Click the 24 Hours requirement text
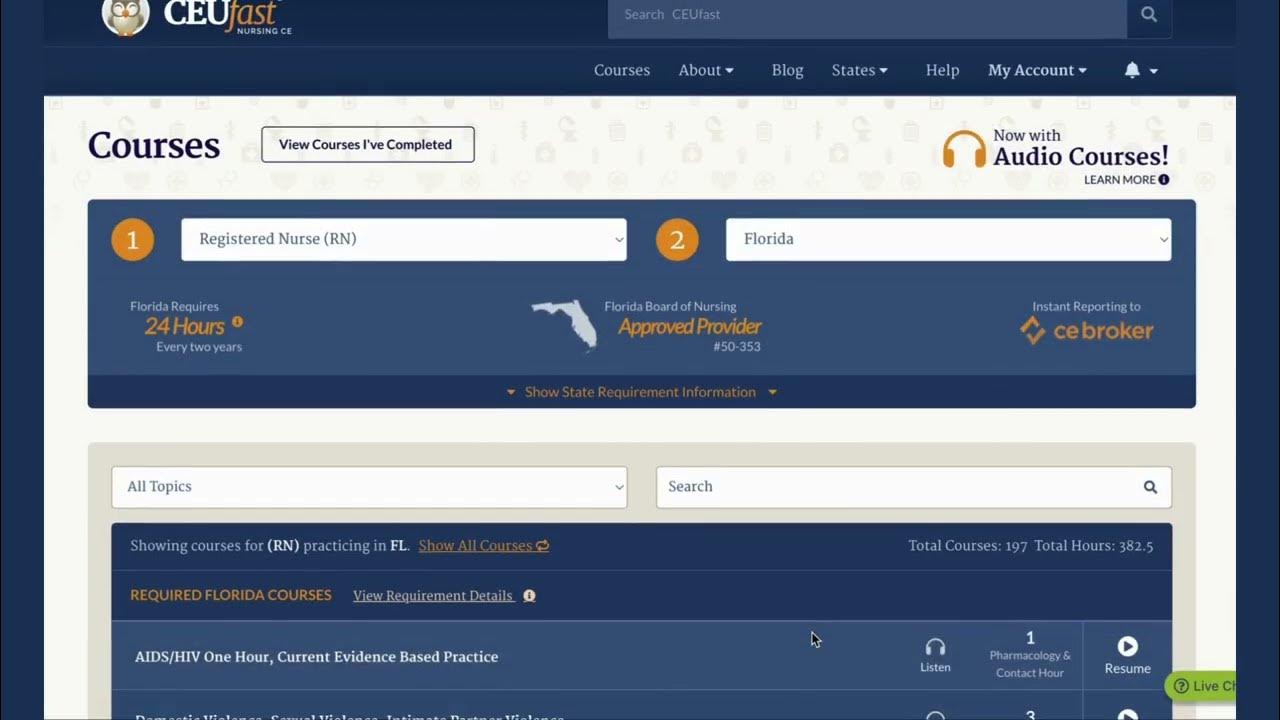 (x=185, y=326)
